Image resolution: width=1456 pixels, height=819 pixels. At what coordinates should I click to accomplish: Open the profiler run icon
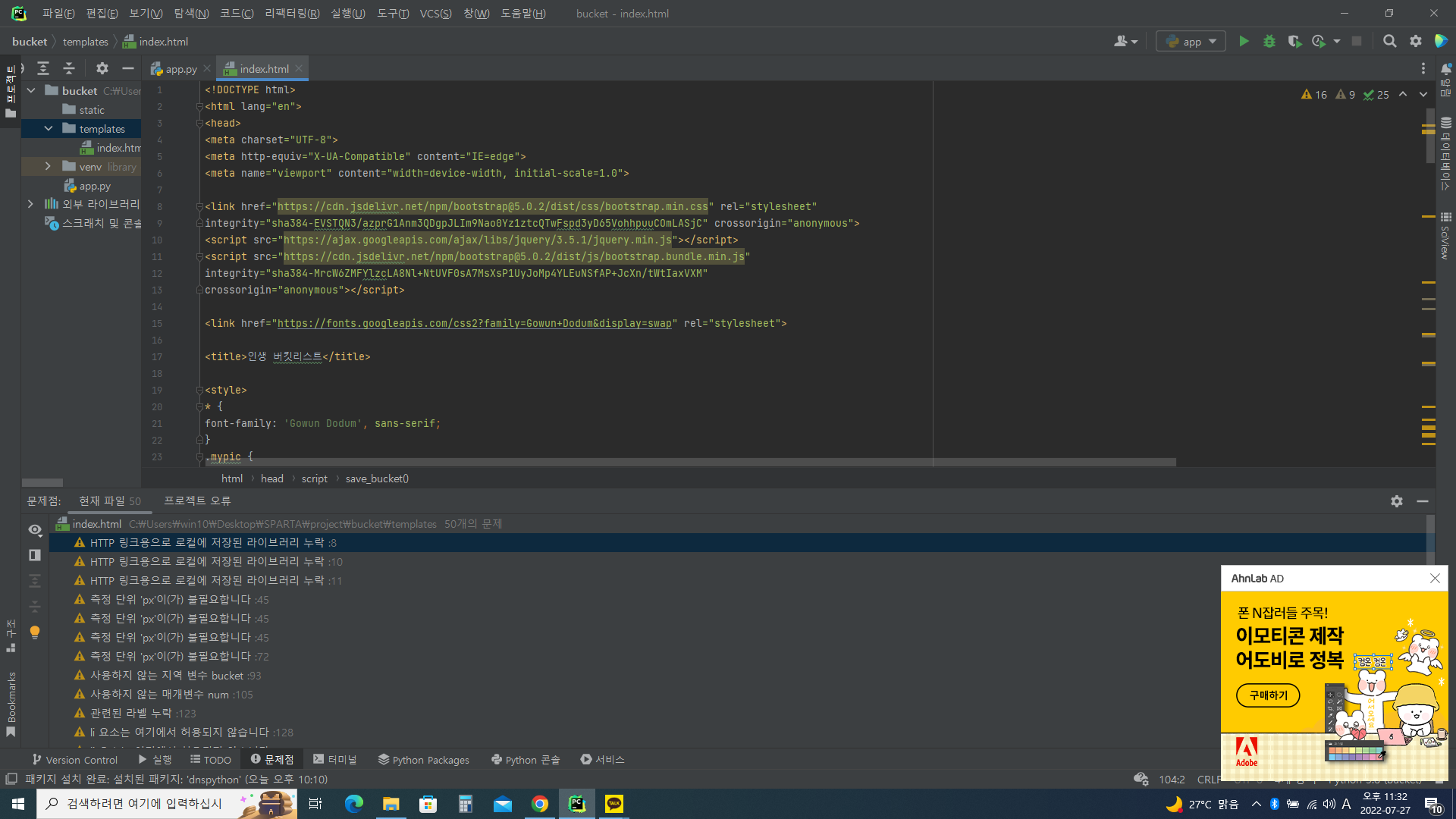pyautogui.click(x=1319, y=41)
